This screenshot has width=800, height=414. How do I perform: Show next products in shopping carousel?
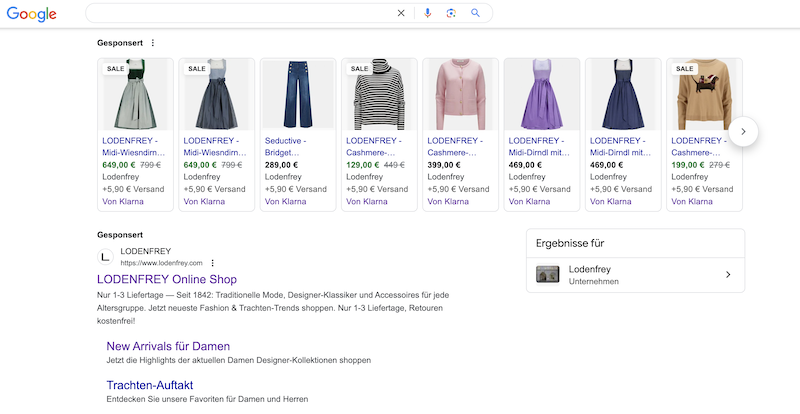[x=743, y=132]
